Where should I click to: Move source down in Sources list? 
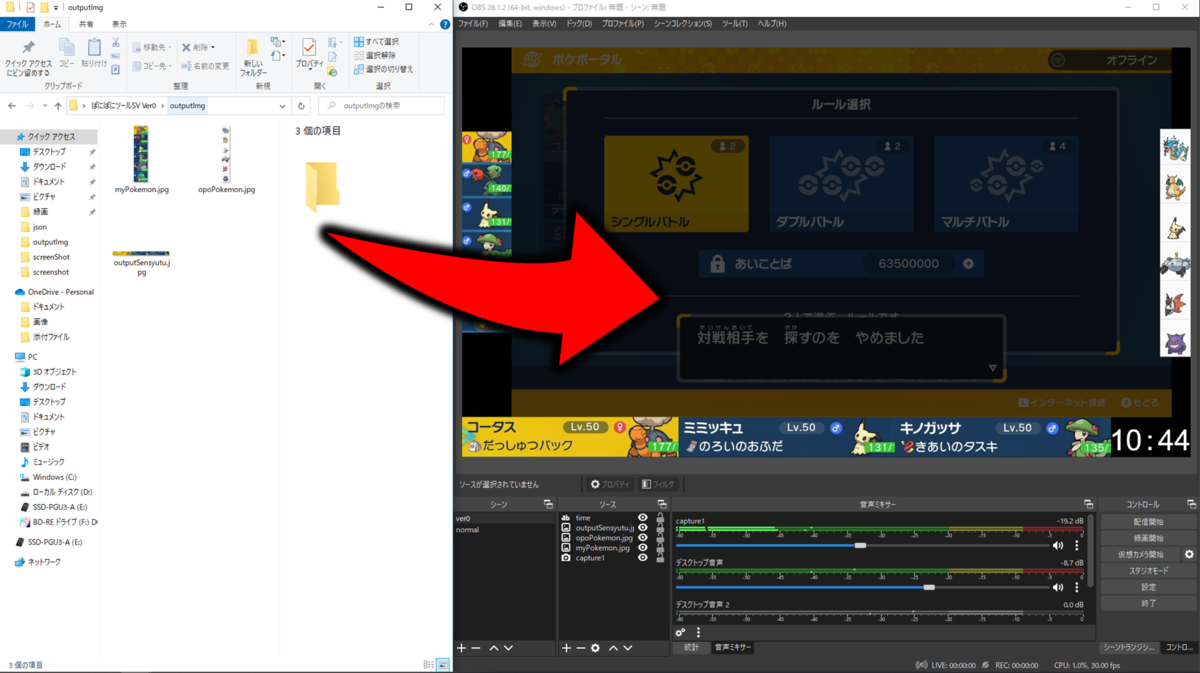[628, 648]
